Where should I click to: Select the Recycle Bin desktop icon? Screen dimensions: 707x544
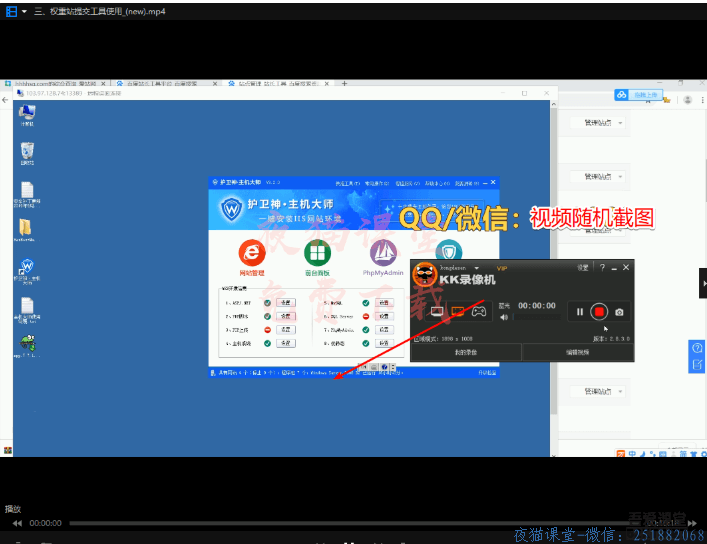click(27, 153)
